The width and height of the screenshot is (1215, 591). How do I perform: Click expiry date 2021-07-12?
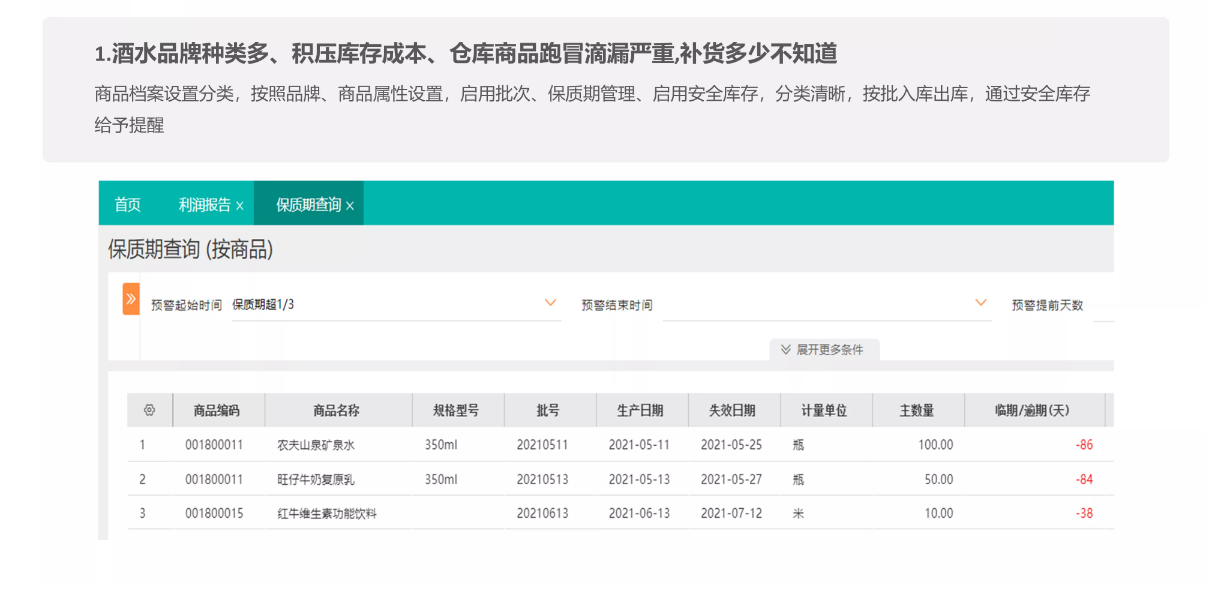[731, 513]
